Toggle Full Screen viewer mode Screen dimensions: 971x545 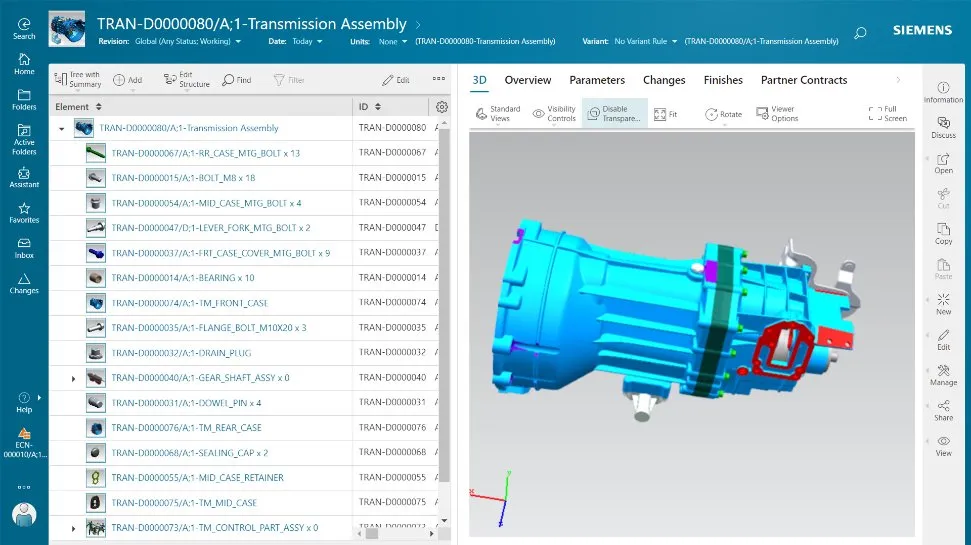point(887,114)
